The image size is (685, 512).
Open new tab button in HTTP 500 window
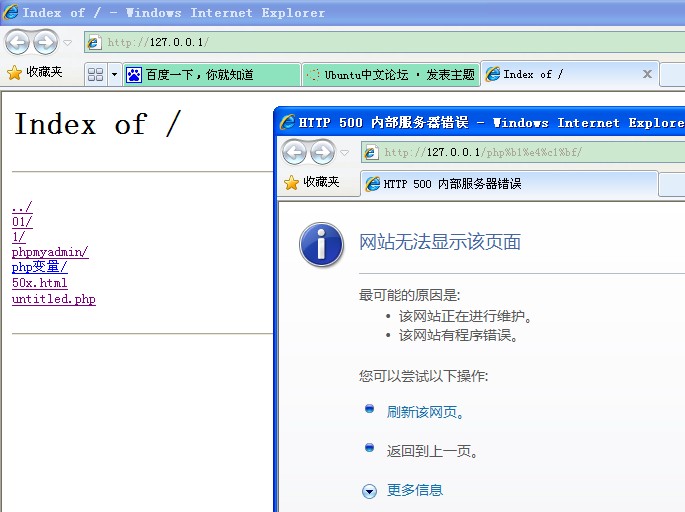pos(672,184)
